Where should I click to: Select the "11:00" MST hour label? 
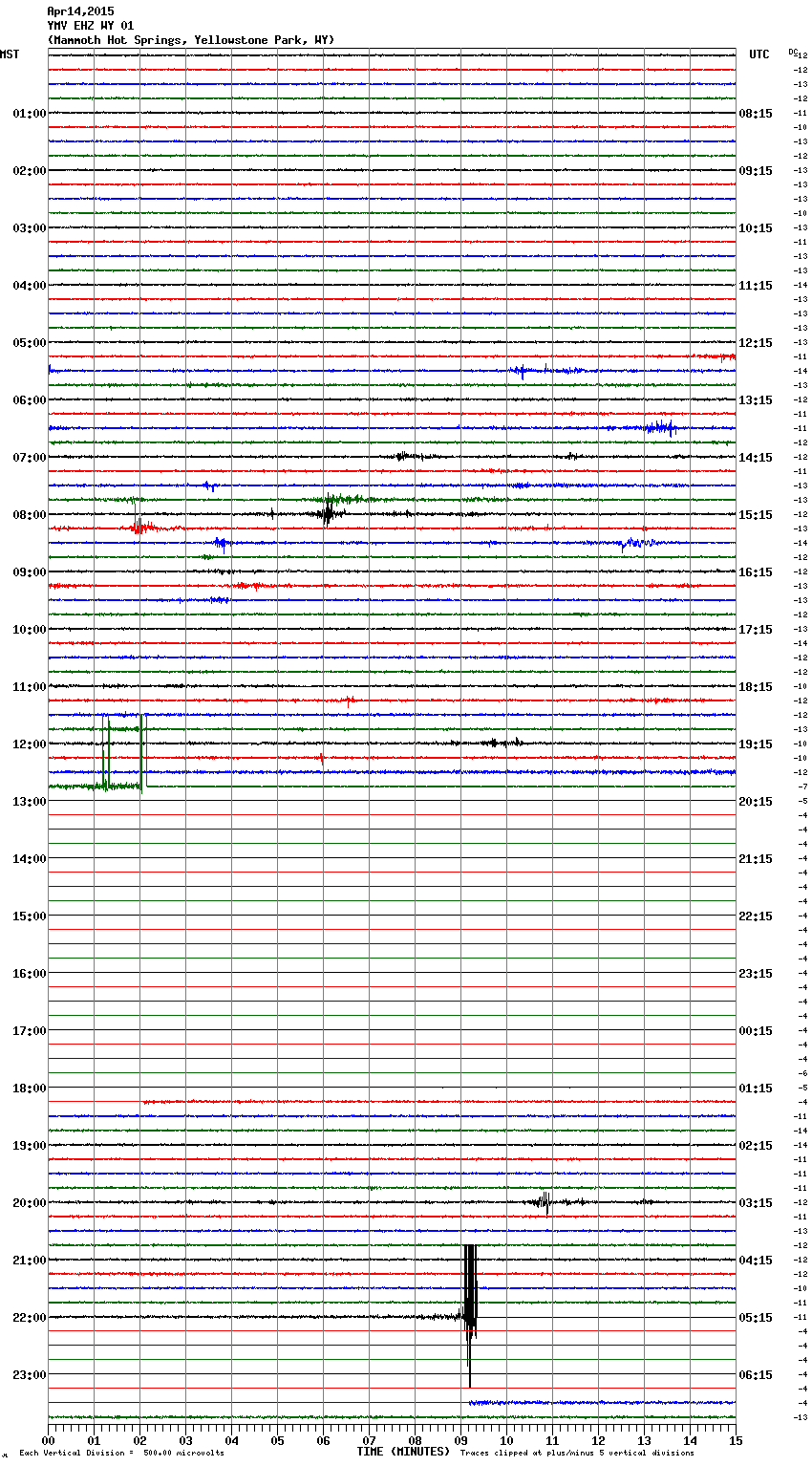point(30,687)
